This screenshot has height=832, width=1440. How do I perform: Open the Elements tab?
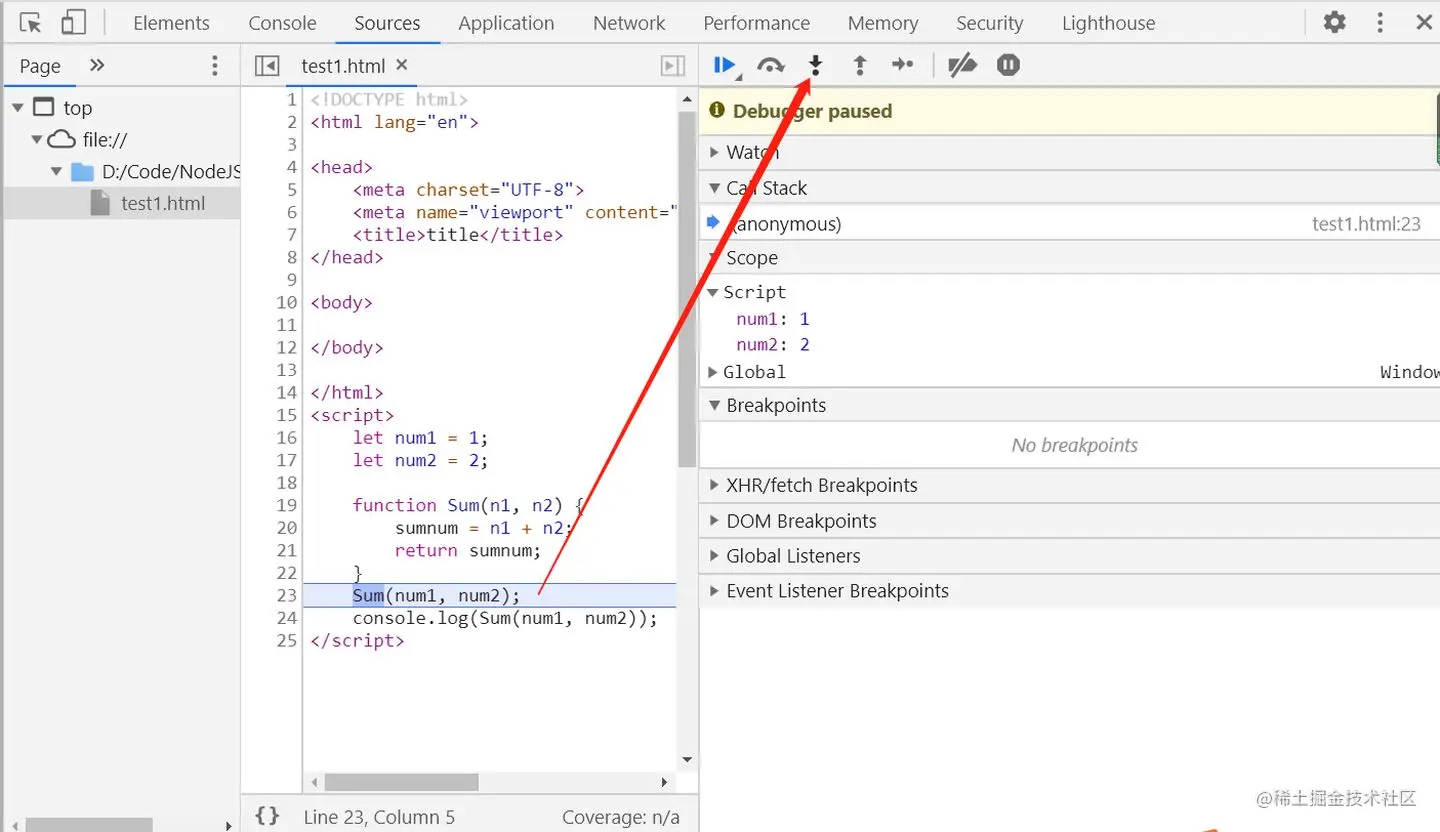pyautogui.click(x=171, y=23)
